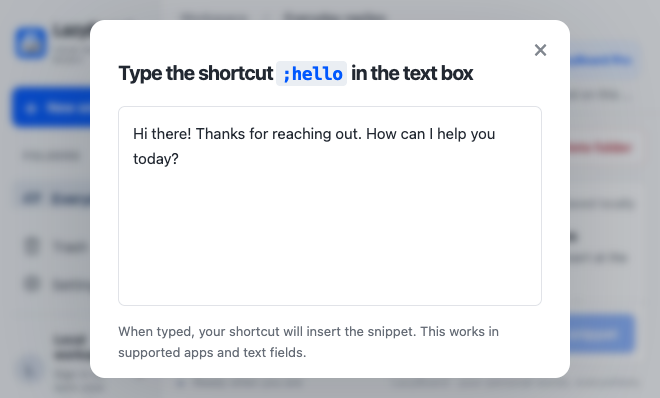Select the trash icon in sidebar

coord(32,246)
